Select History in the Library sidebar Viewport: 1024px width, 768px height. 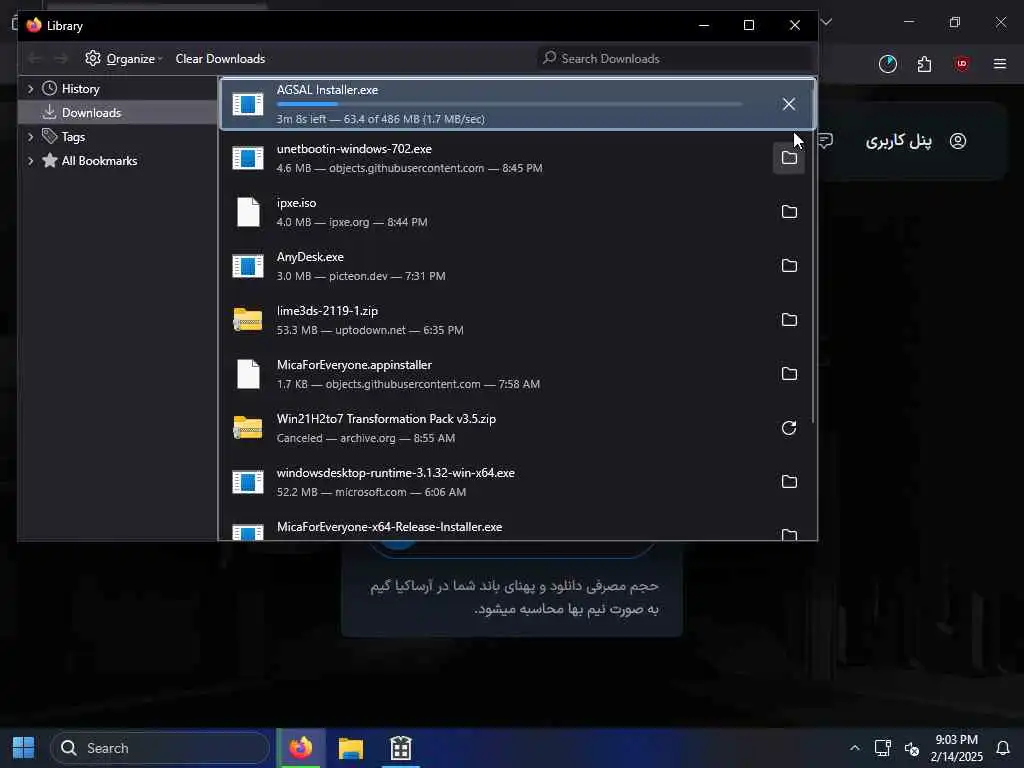[x=80, y=89]
